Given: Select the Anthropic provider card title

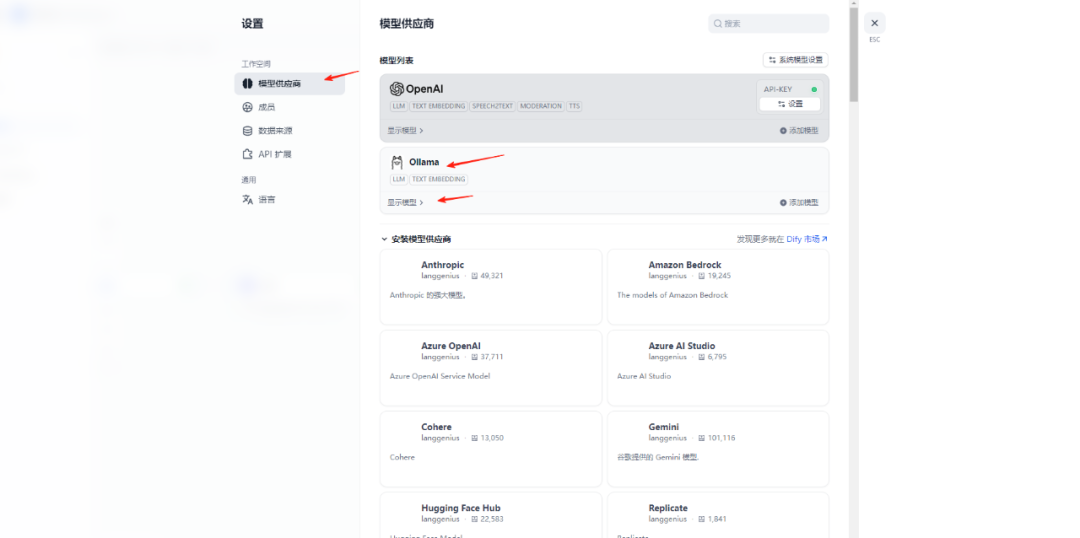Looking at the screenshot, I should pyautogui.click(x=442, y=265).
